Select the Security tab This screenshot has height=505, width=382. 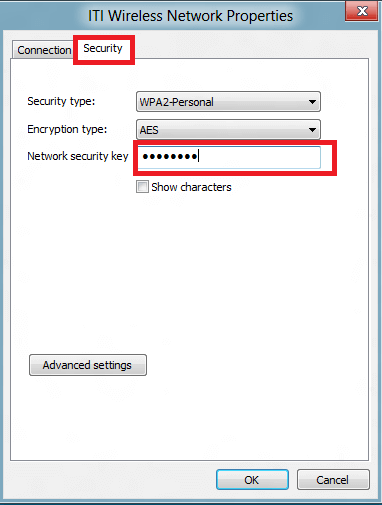click(103, 49)
